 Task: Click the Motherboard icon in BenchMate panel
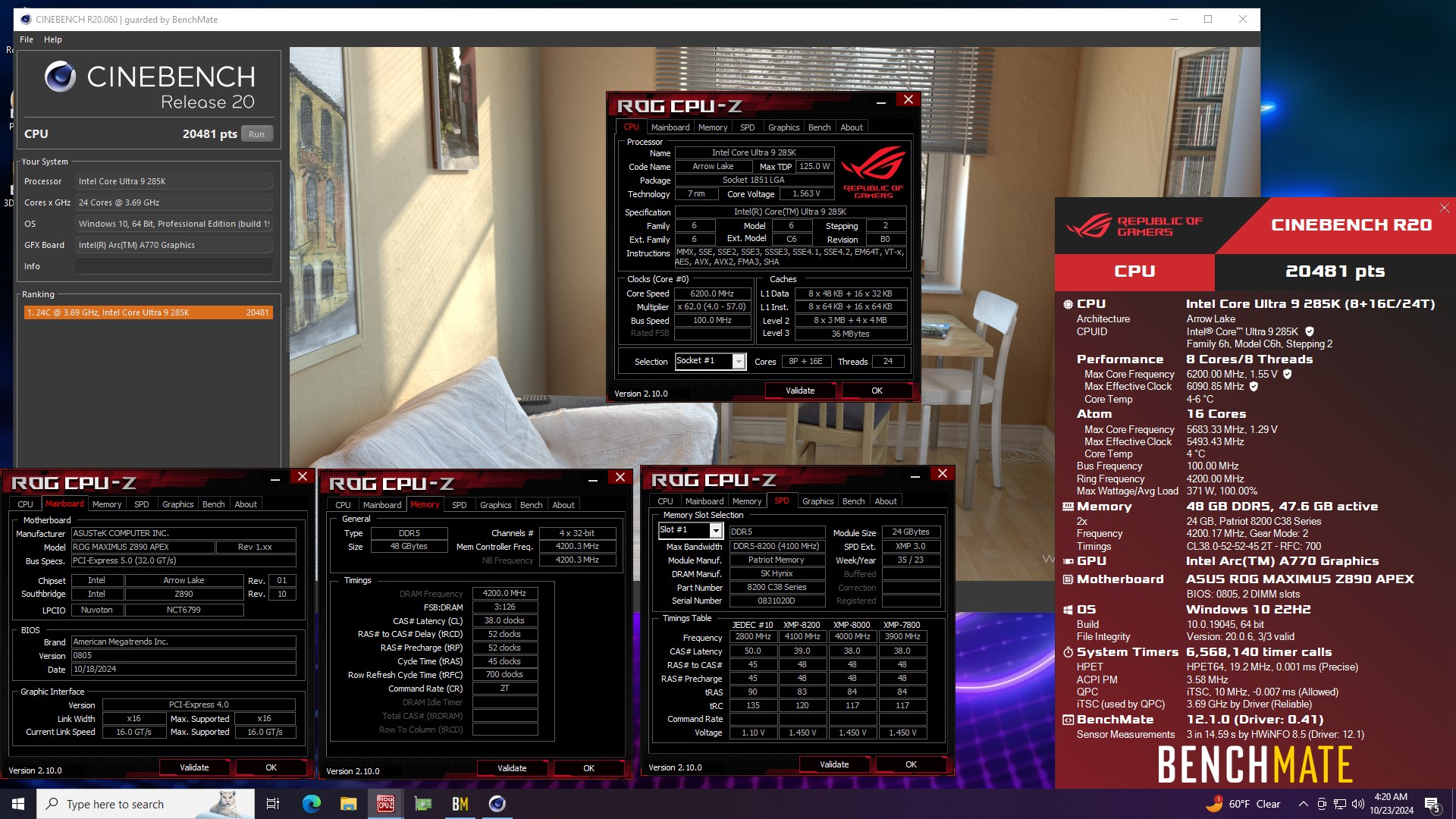(x=1068, y=579)
